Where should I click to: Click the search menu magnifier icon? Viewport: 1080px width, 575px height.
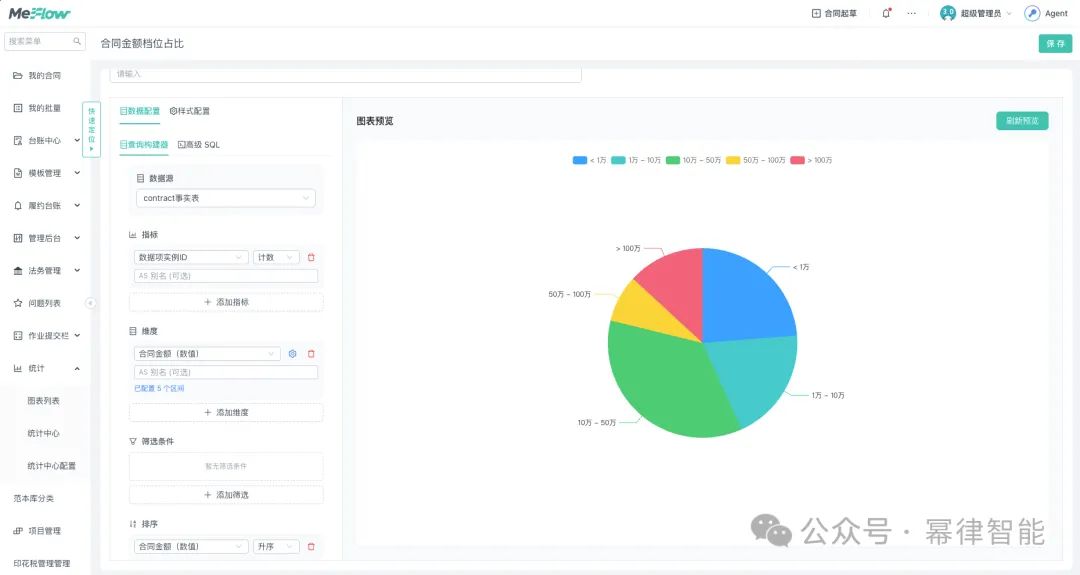click(77, 41)
